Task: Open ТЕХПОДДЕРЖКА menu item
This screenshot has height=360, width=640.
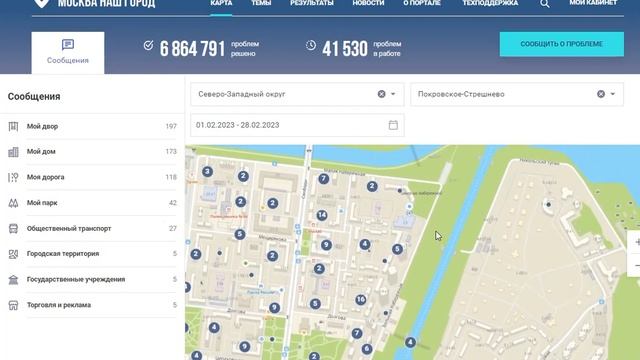Action: pos(490,3)
